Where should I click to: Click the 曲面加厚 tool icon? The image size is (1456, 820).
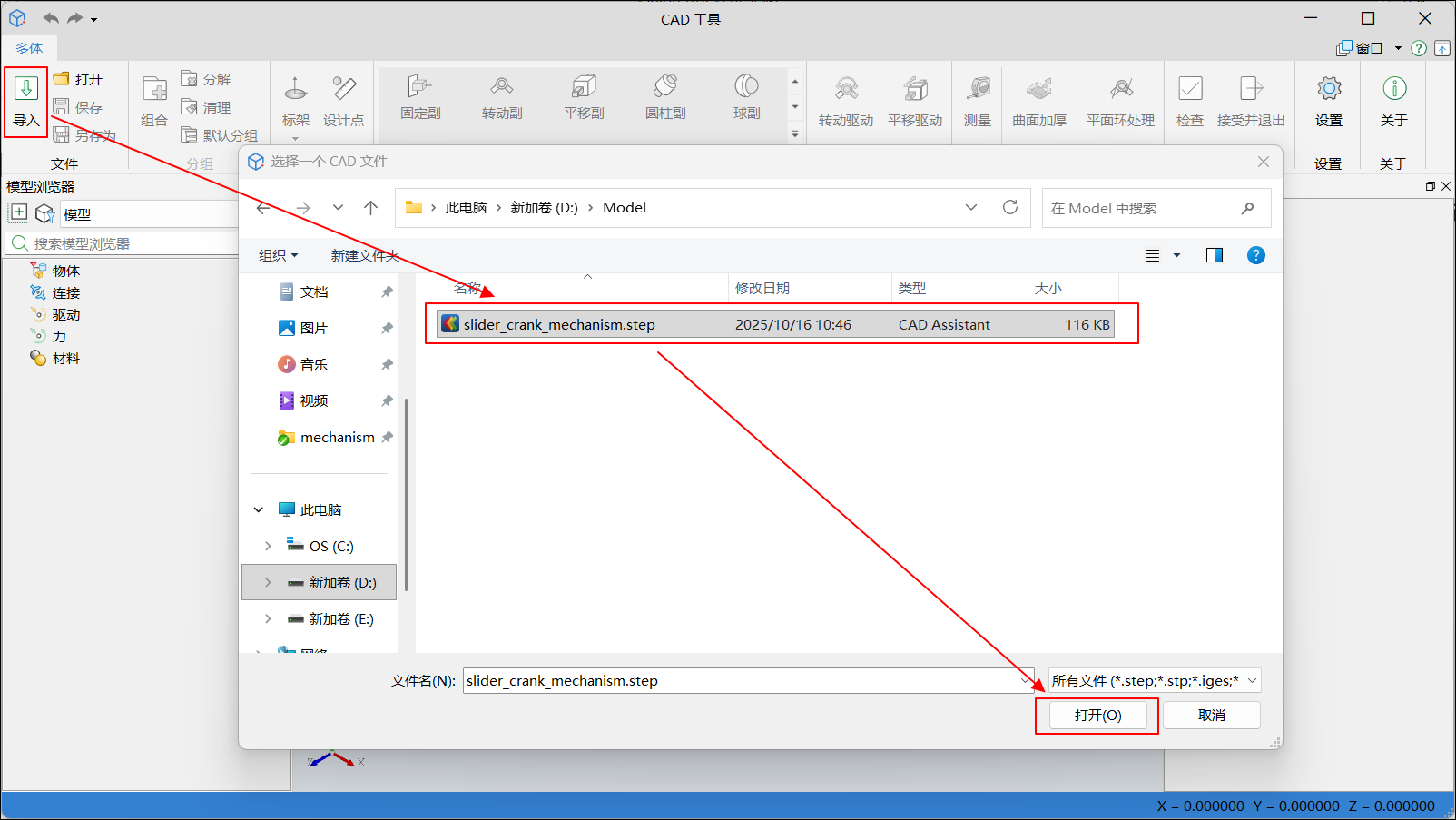[1039, 89]
